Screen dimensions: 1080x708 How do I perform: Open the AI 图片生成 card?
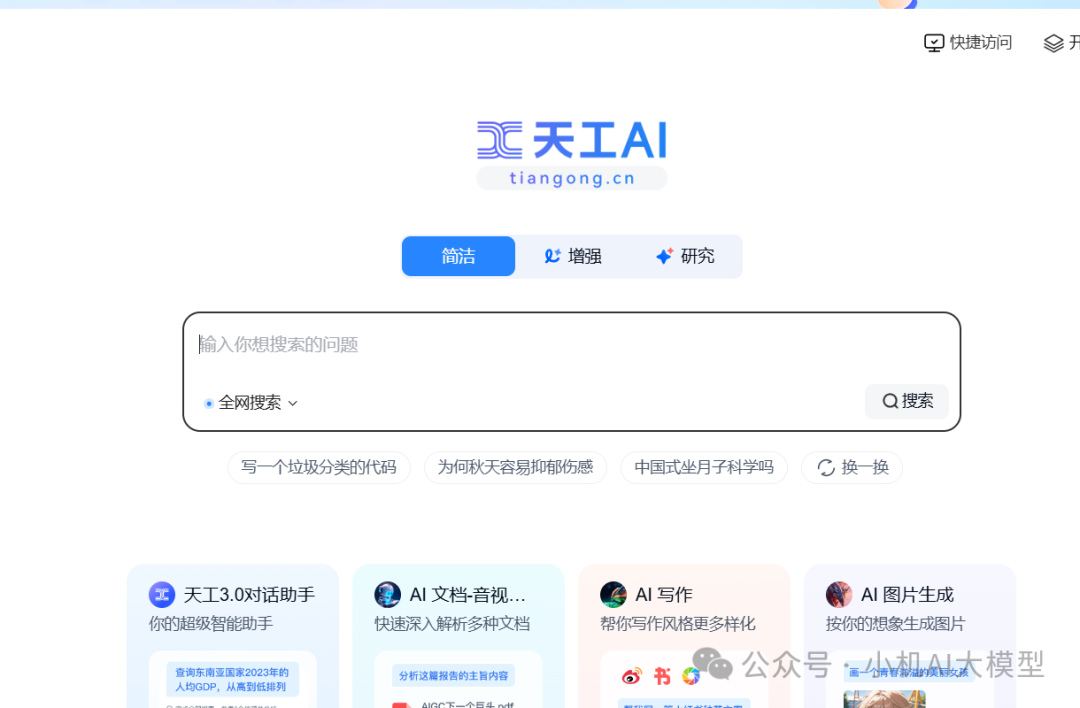click(910, 636)
